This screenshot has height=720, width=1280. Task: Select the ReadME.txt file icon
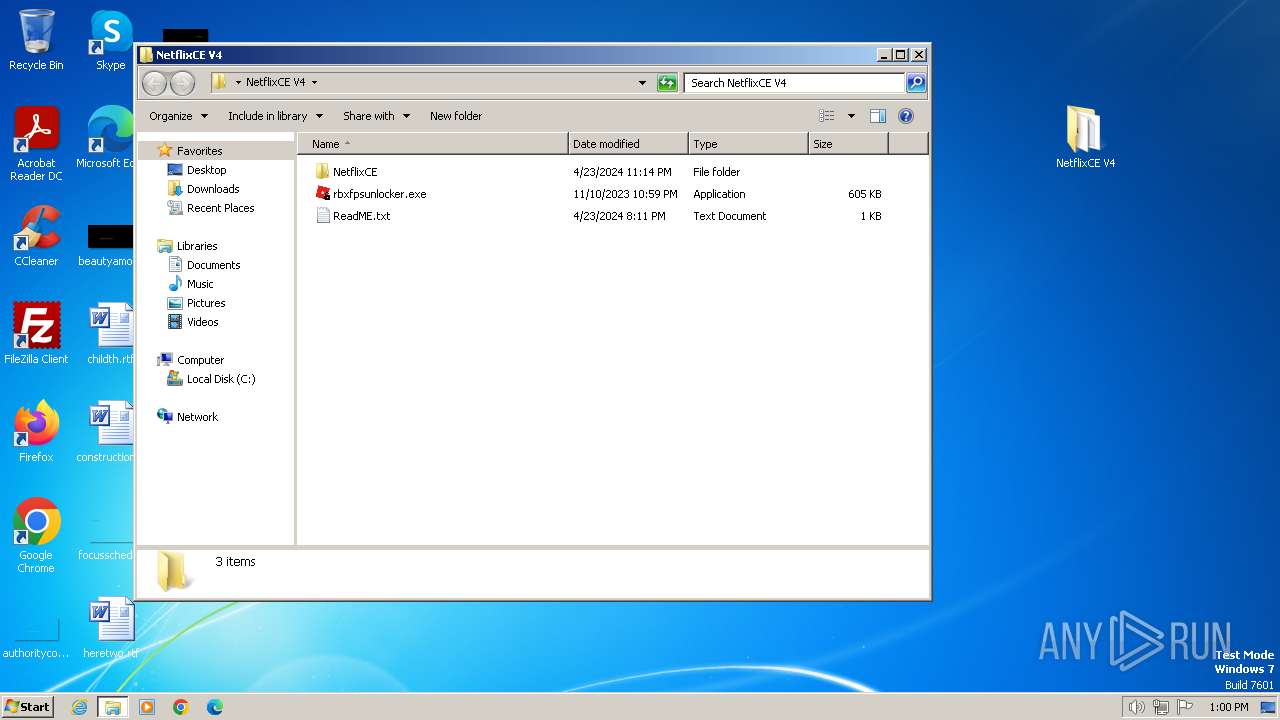322,216
